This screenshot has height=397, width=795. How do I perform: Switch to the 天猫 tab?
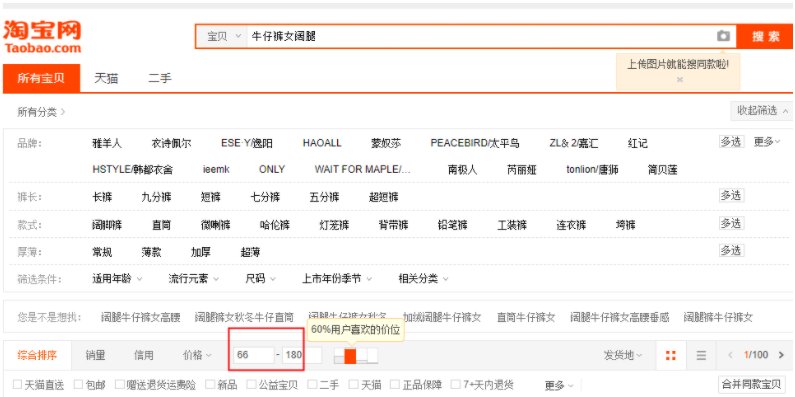106,79
